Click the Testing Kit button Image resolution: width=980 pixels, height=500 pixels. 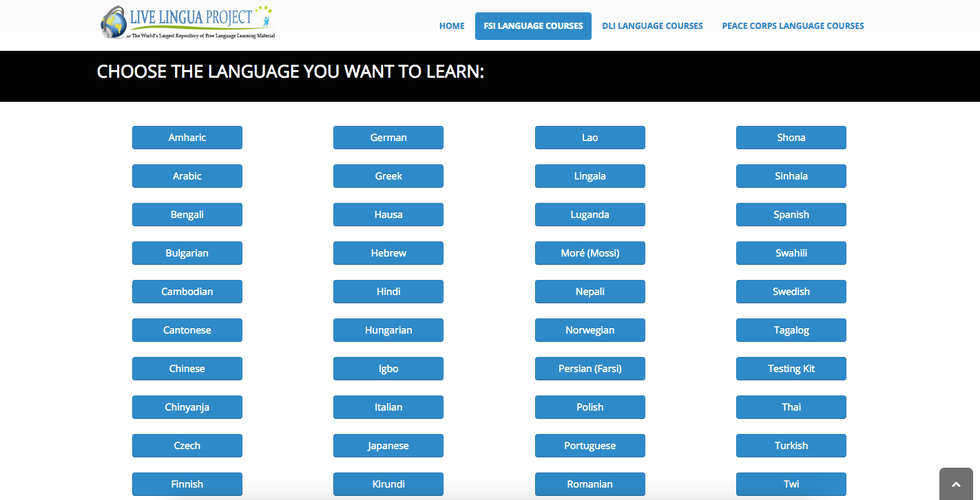[x=791, y=369]
